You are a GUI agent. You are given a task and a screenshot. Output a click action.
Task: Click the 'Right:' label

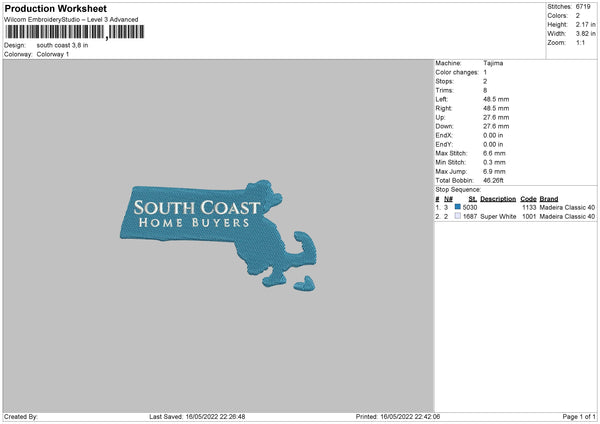(444, 108)
